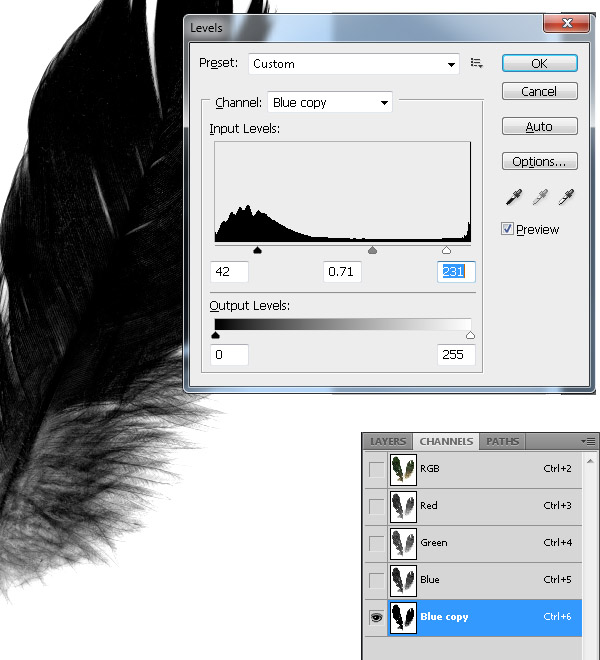This screenshot has height=660, width=600.
Task: Click the midtone gray input slider
Action: point(373,251)
